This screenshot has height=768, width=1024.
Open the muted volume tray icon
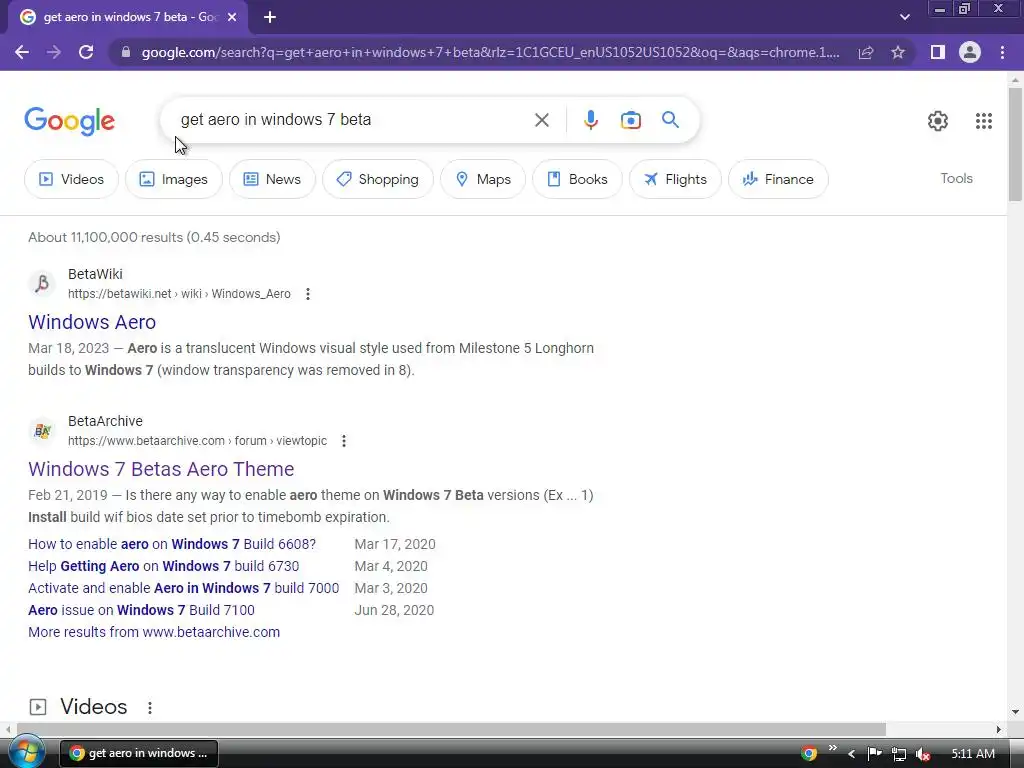(923, 754)
